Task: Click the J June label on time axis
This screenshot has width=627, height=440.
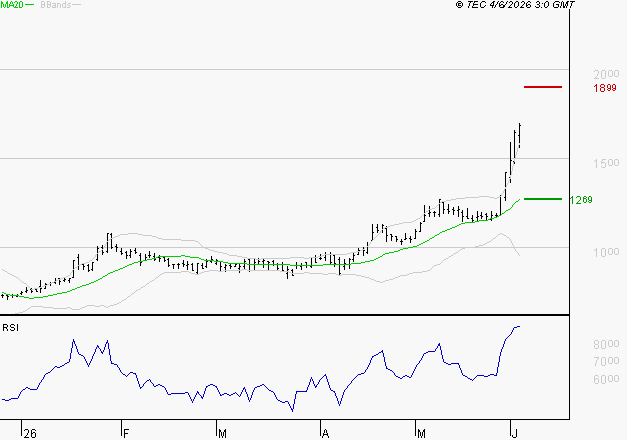Action: click(x=515, y=434)
